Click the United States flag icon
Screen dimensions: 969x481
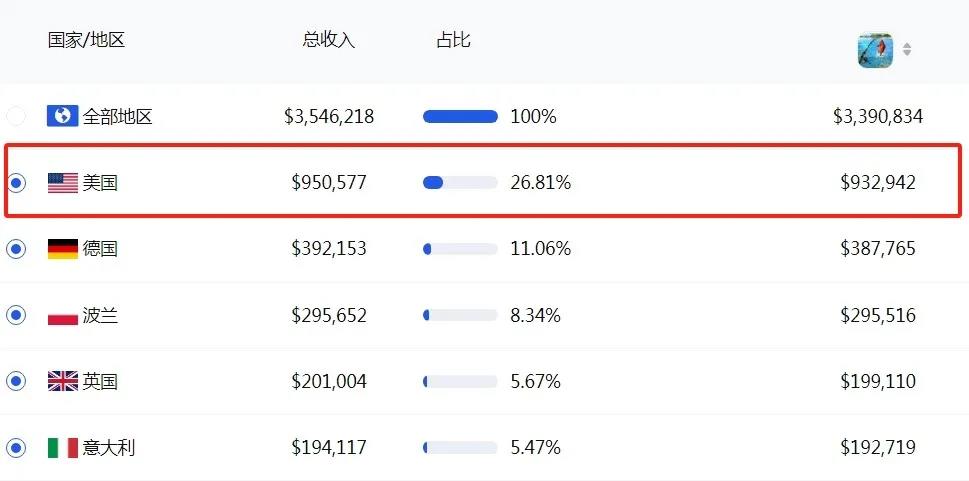(62, 182)
